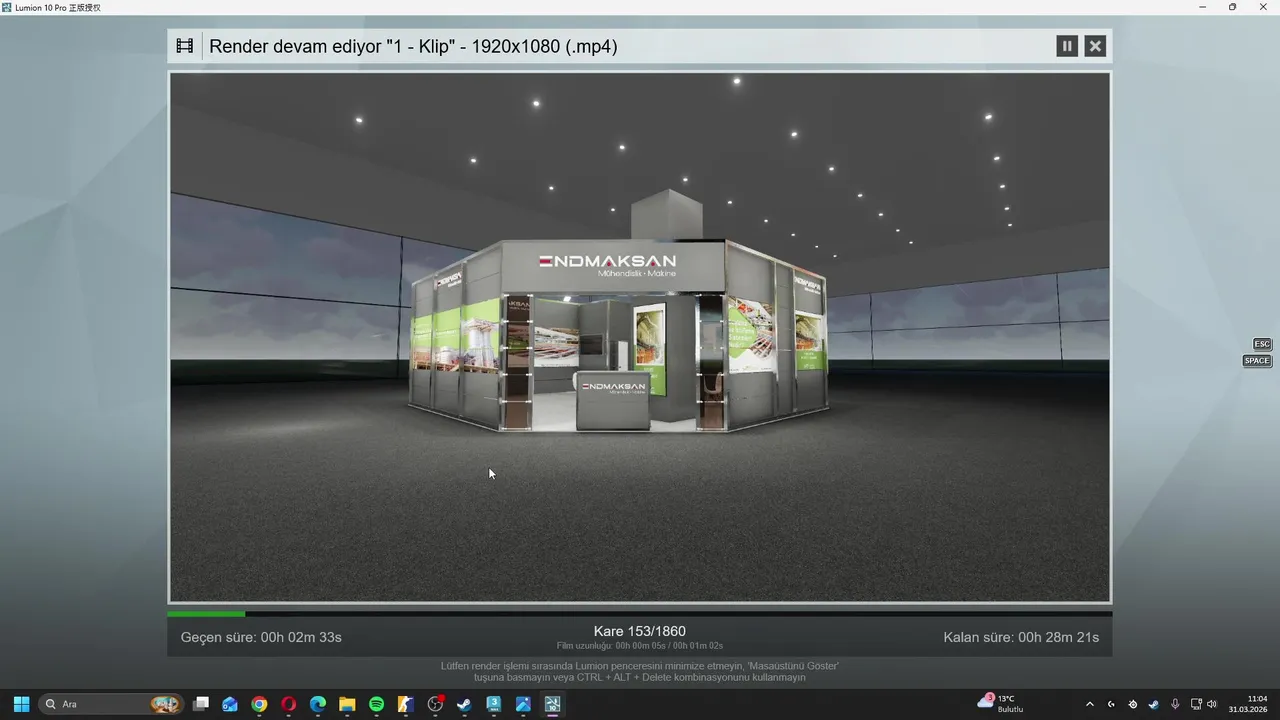The height and width of the screenshot is (720, 1280).
Task: Open Outlook from the taskbar
Action: (x=230, y=704)
